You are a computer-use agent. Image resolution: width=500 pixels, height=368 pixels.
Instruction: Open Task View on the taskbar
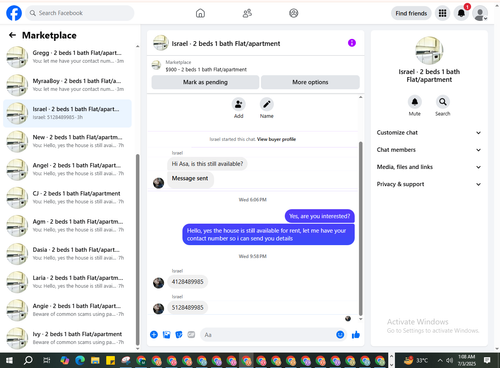pos(47,360)
